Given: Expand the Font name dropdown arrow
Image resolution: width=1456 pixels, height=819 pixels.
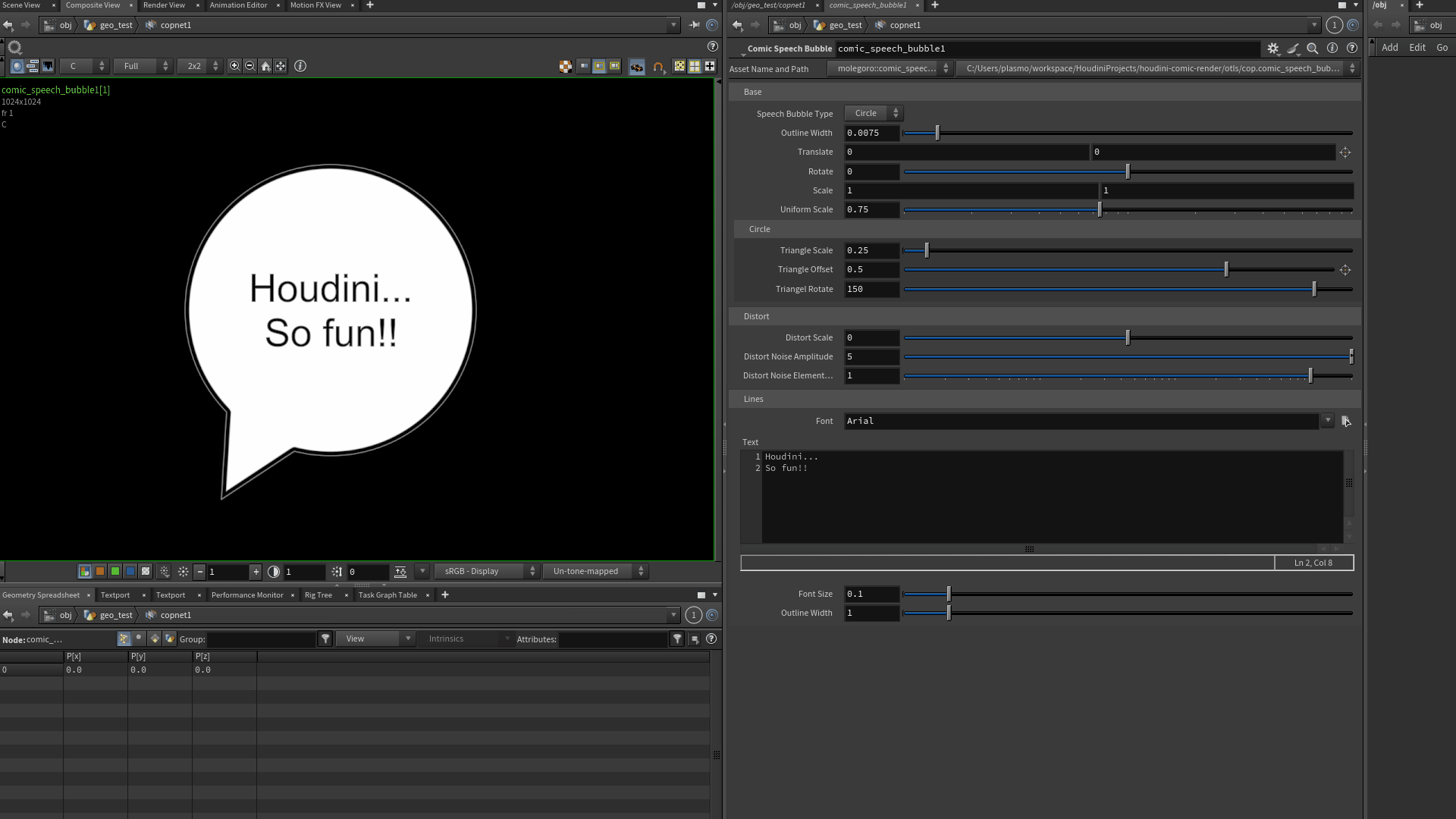Looking at the screenshot, I should 1327,421.
